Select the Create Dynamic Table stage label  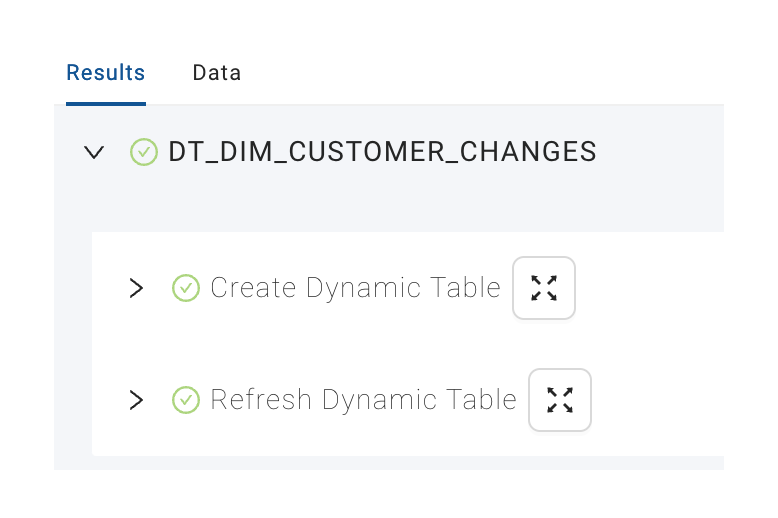(355, 288)
